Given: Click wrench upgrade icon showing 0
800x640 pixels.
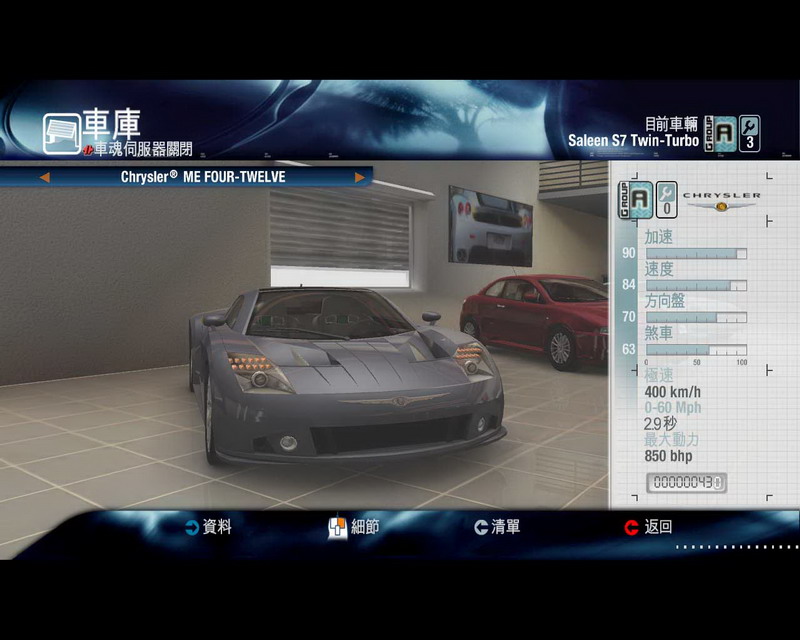Looking at the screenshot, I should click(665, 200).
